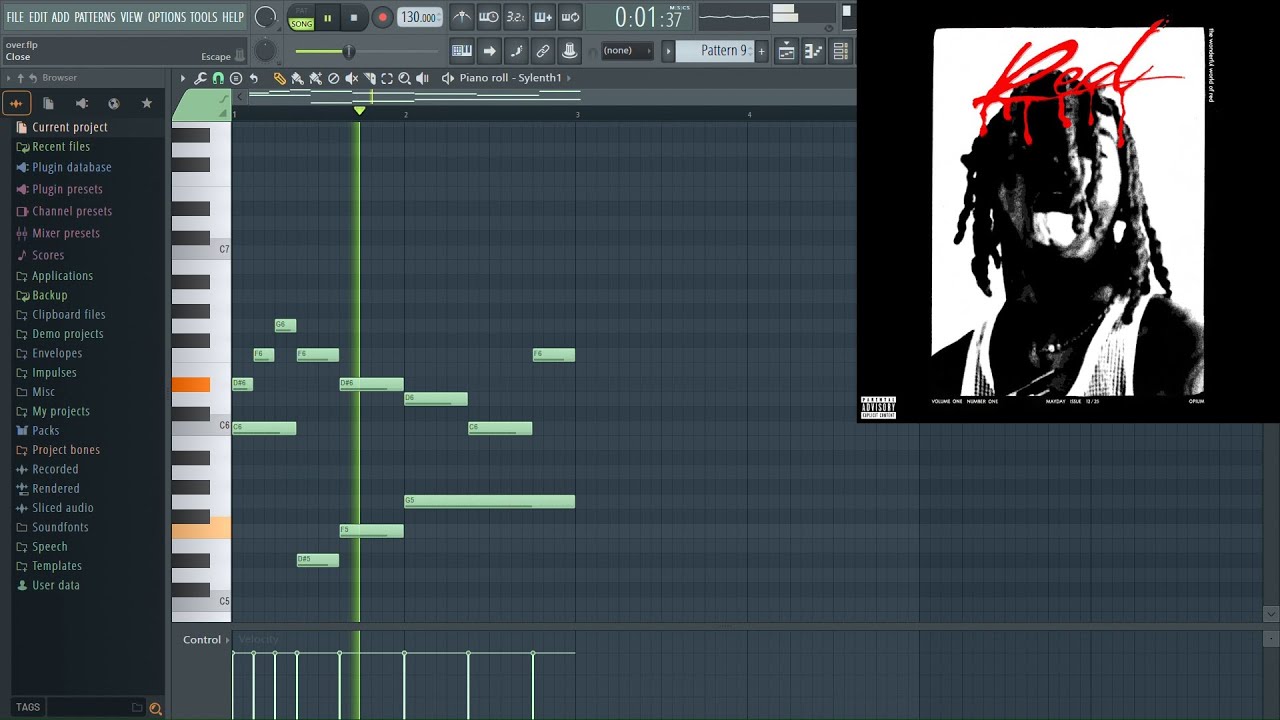Stop playback
This screenshot has height=720, width=1280.
tap(354, 18)
